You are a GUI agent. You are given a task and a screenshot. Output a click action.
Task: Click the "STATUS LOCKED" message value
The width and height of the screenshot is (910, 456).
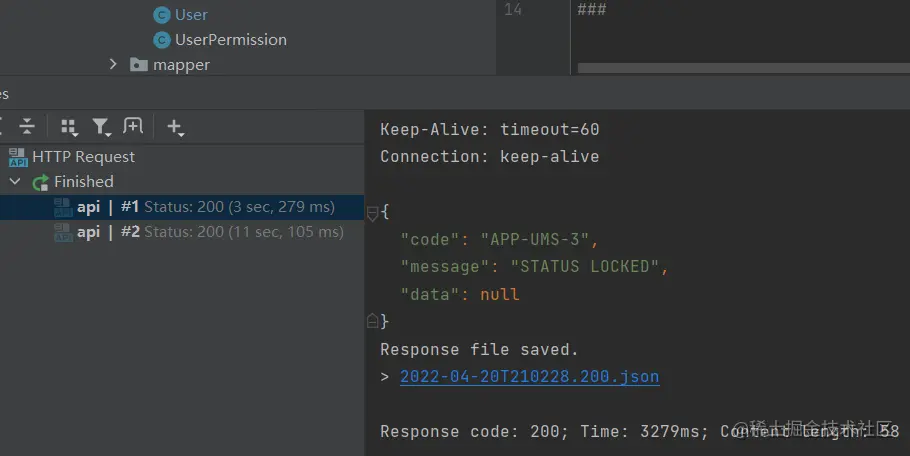(x=584, y=266)
